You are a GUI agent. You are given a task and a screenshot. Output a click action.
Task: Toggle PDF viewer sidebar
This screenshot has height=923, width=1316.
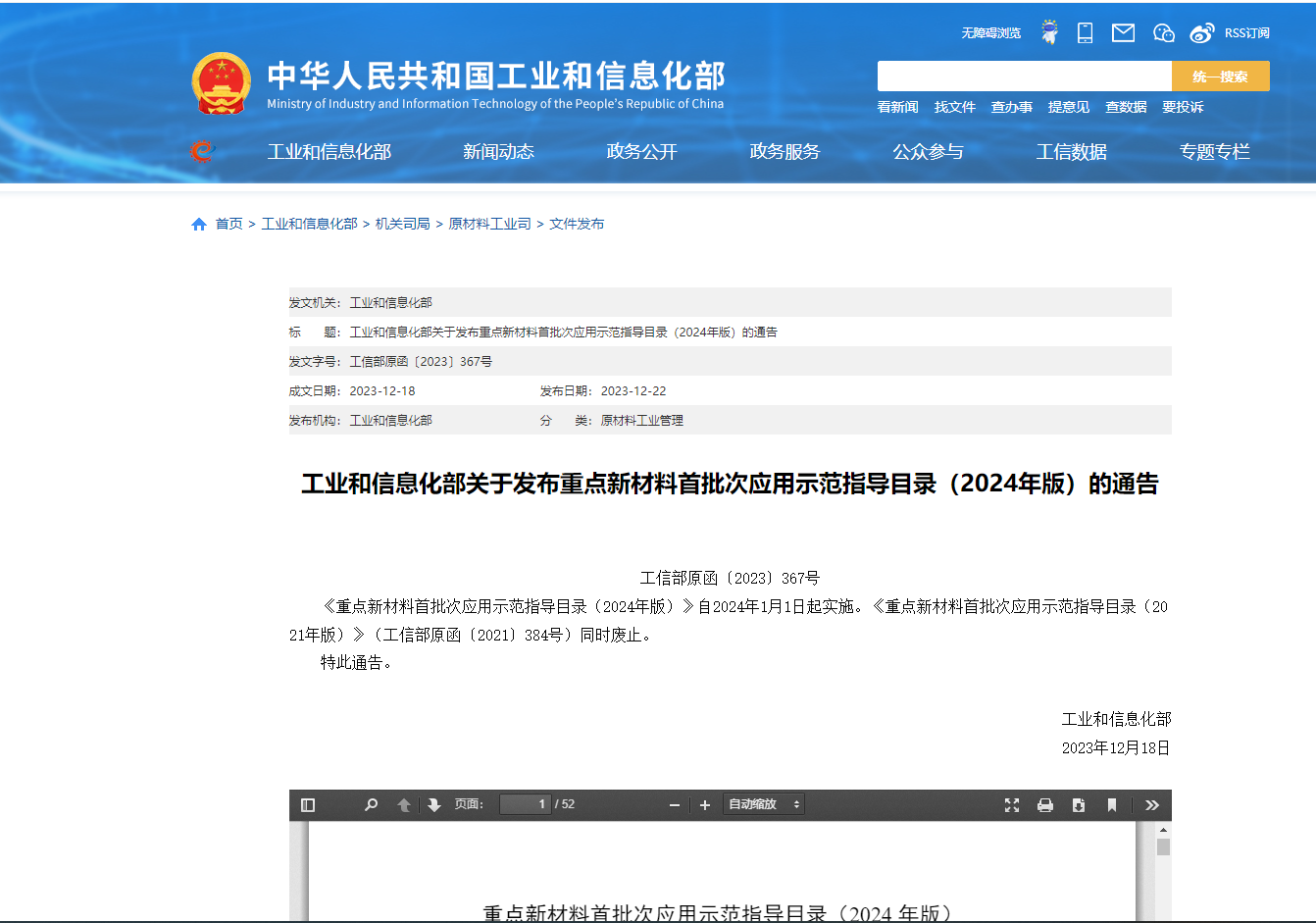click(x=308, y=805)
